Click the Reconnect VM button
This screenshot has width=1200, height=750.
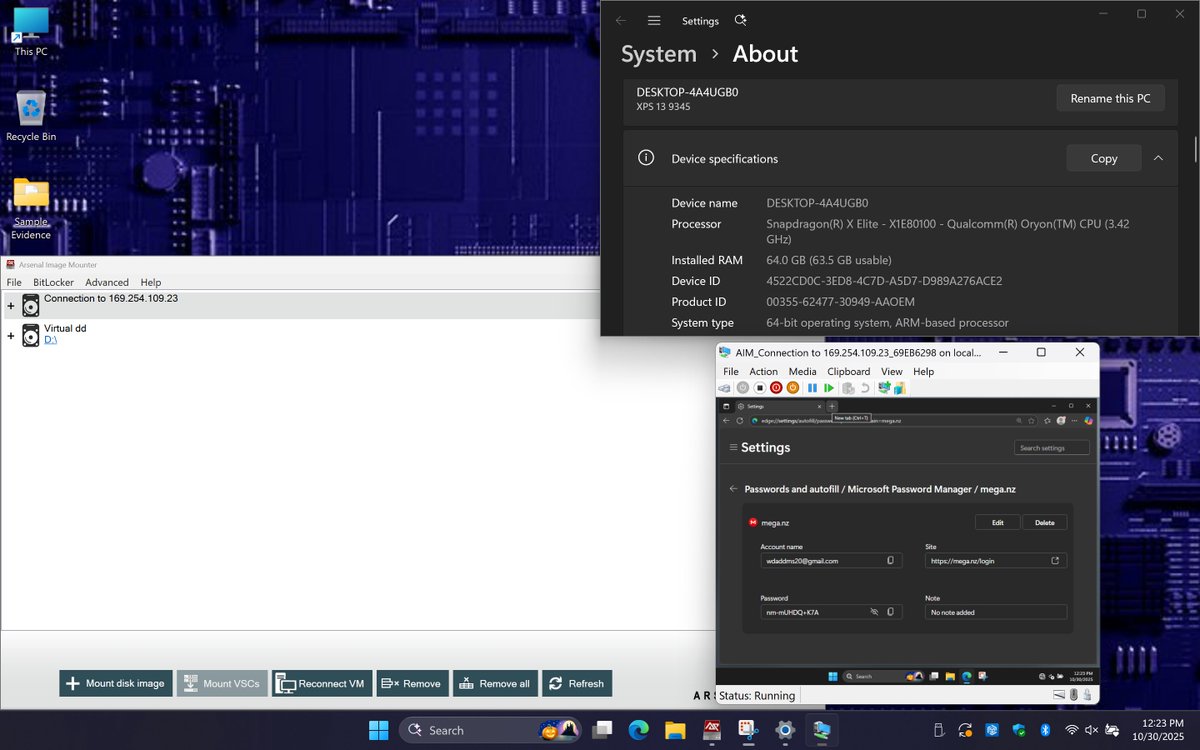coord(322,683)
